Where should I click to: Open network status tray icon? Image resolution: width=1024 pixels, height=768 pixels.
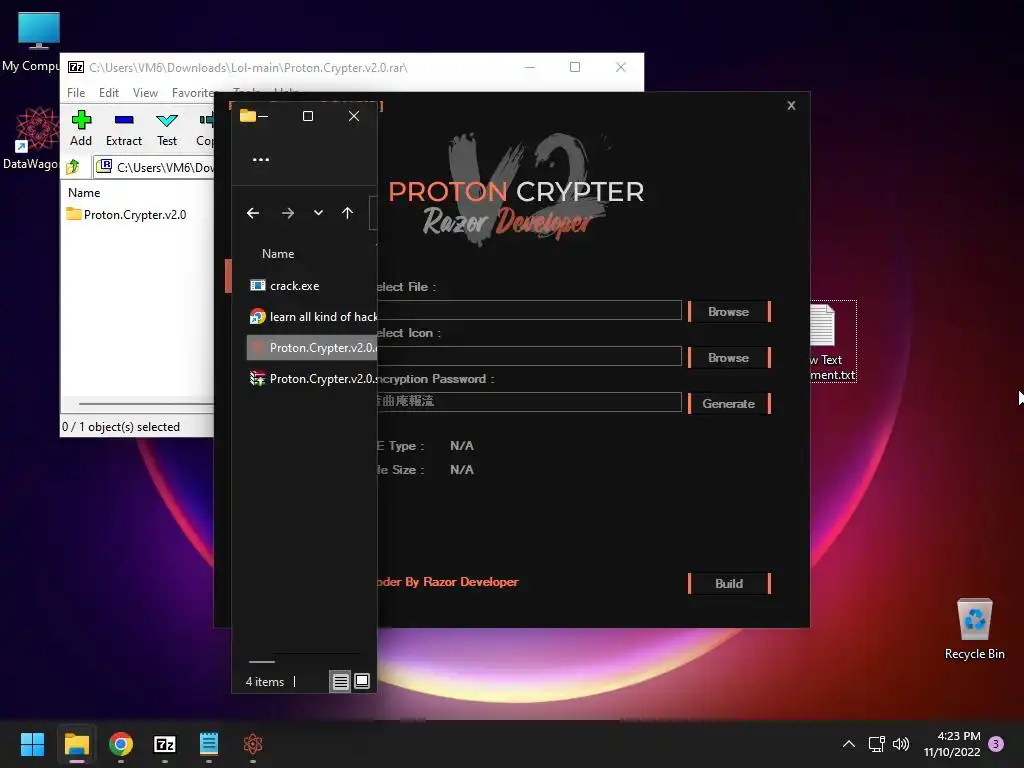pos(876,744)
